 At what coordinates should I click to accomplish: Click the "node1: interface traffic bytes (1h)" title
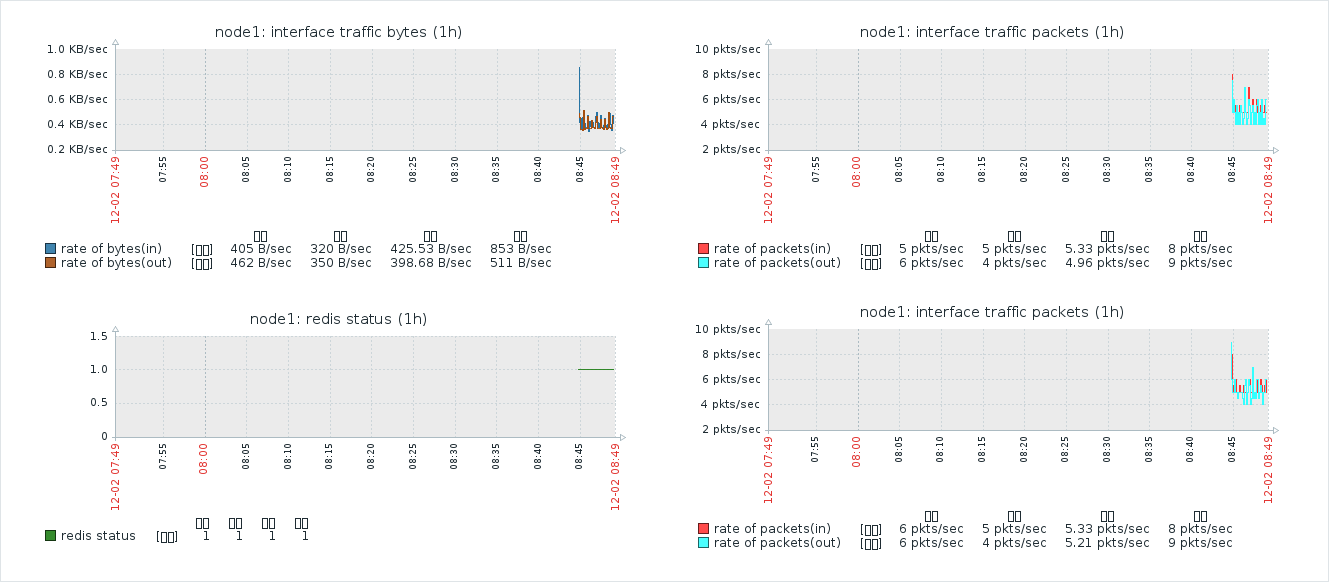coord(338,32)
